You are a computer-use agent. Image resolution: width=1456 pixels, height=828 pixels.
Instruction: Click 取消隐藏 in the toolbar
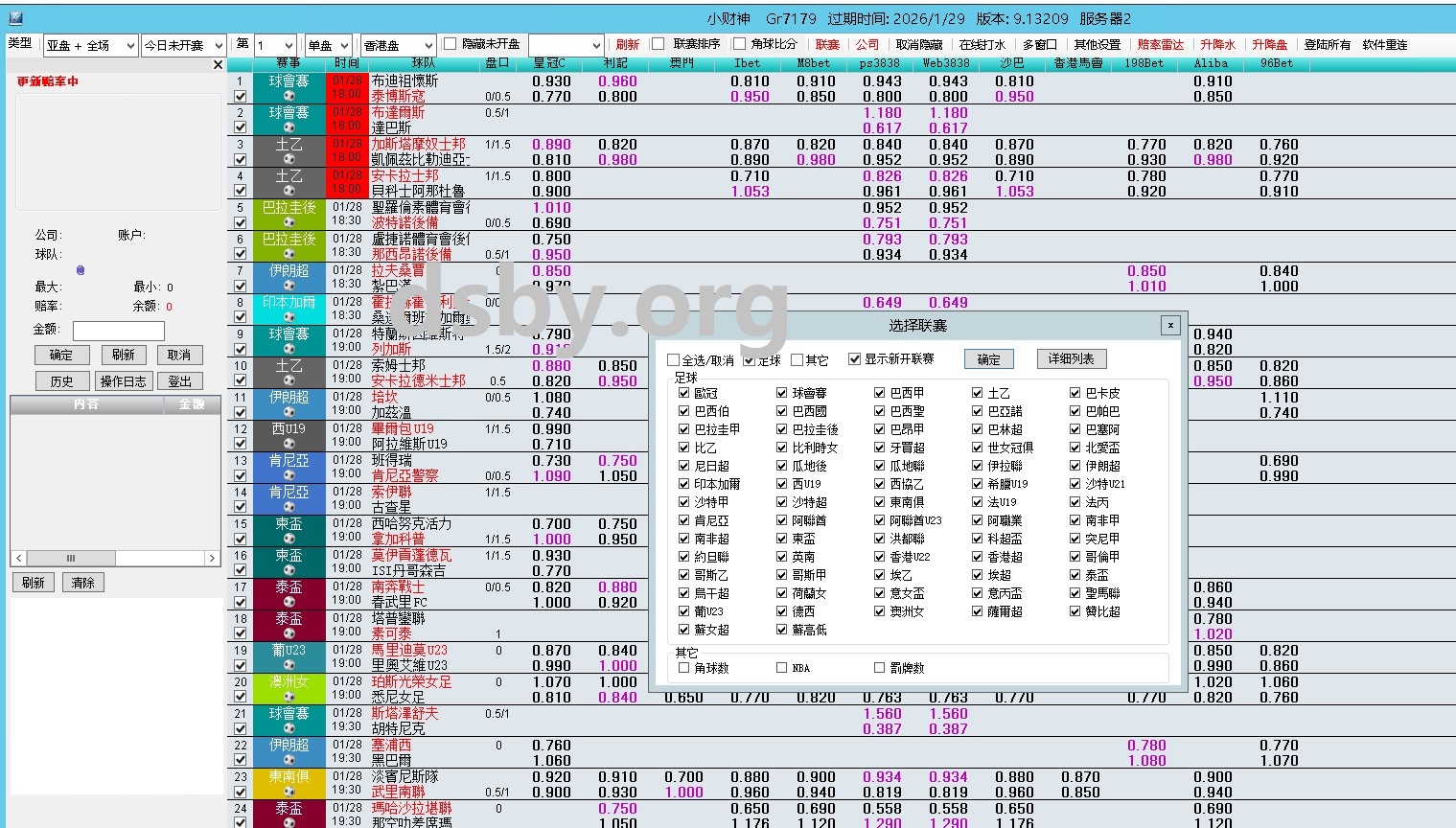pos(919,44)
